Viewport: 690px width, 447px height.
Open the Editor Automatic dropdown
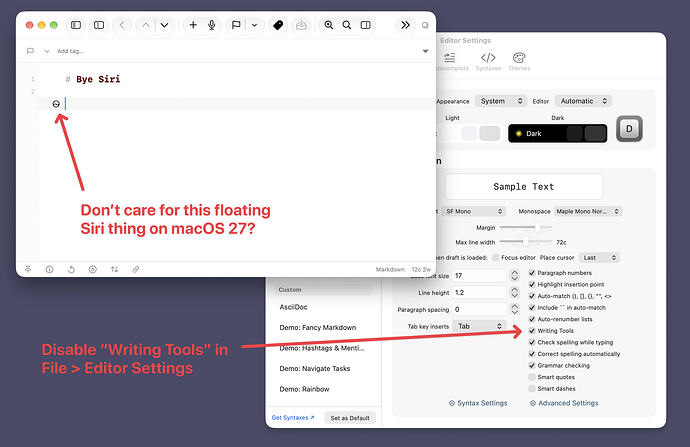583,101
